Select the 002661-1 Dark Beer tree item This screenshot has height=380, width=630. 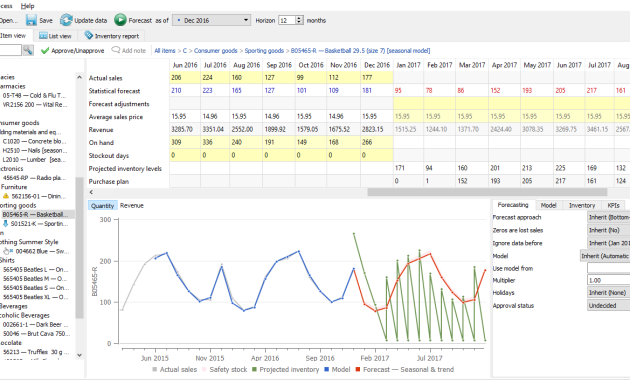click(35, 324)
